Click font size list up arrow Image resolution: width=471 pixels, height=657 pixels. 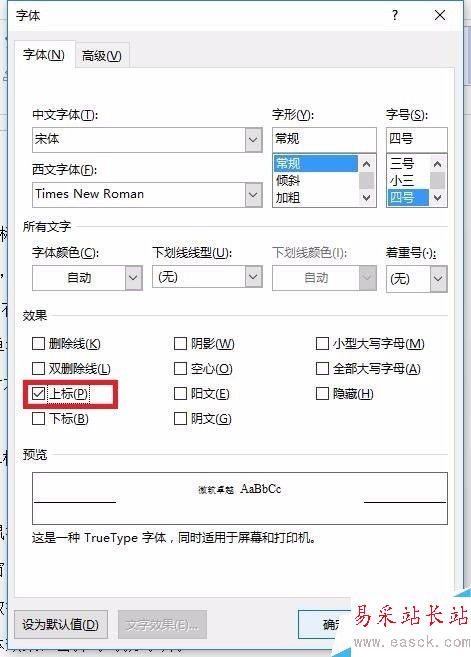437,164
